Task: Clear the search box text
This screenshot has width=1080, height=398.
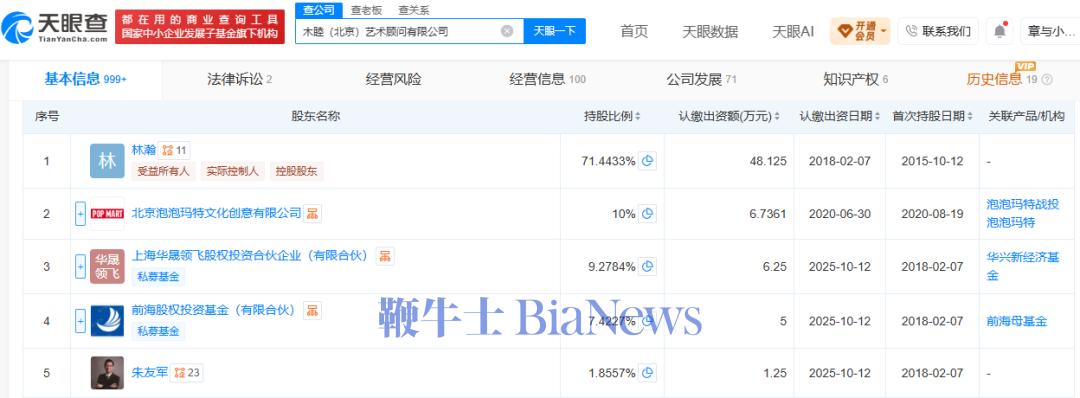Action: (507, 31)
